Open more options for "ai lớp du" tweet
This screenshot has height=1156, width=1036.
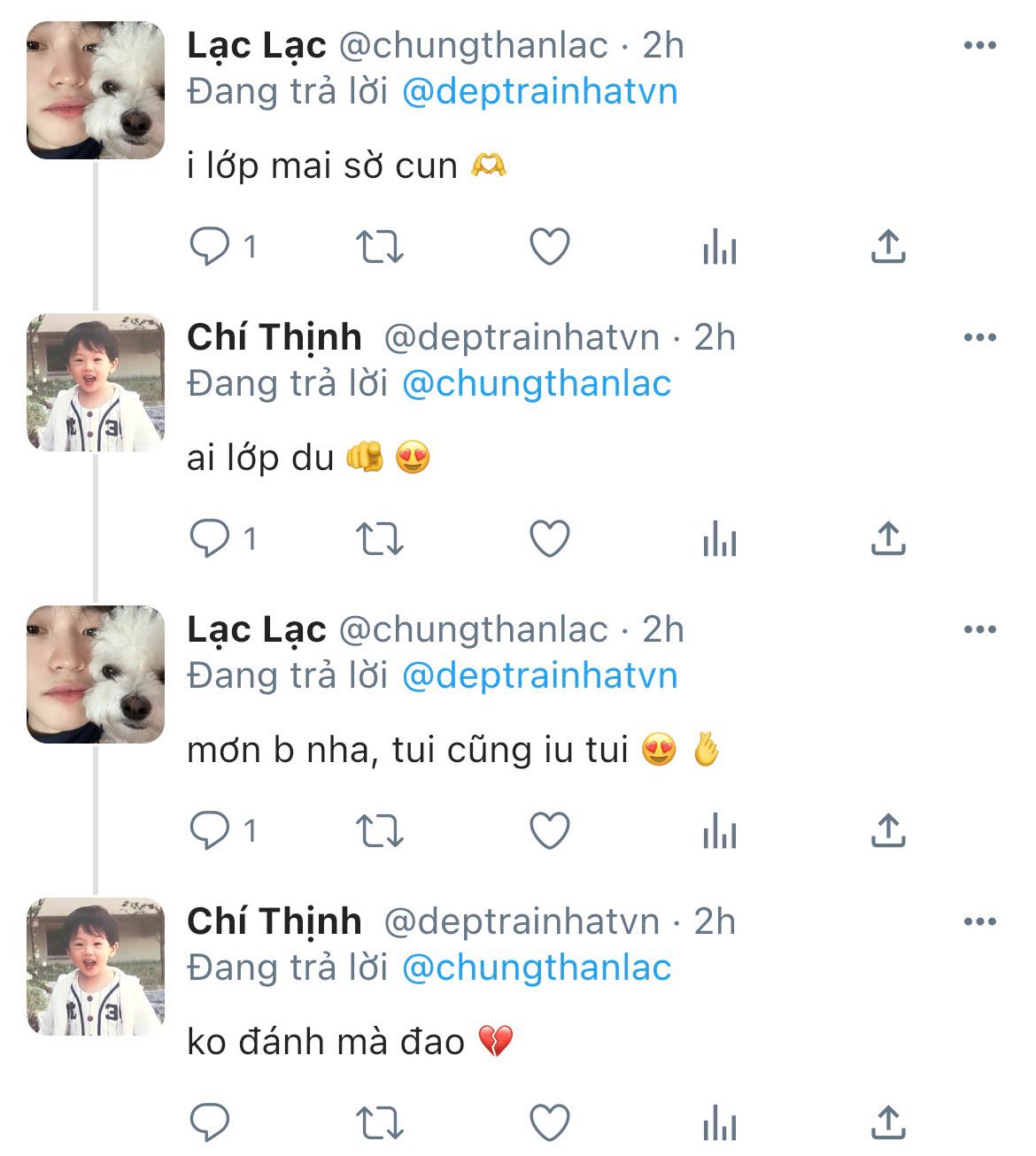point(979,338)
